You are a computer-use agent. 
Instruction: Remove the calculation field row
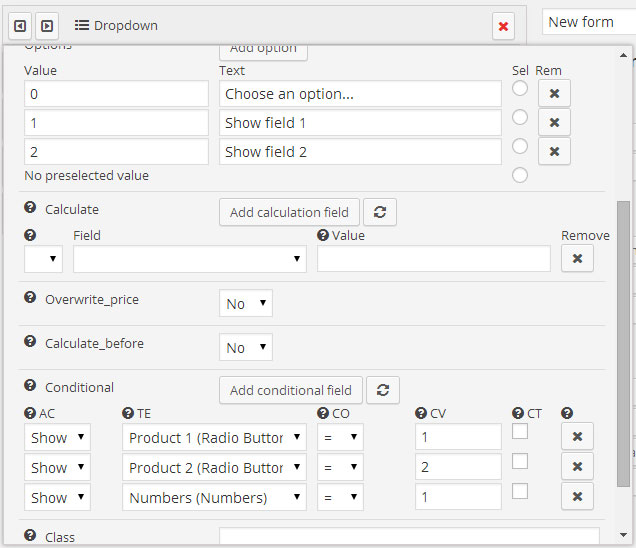577,258
